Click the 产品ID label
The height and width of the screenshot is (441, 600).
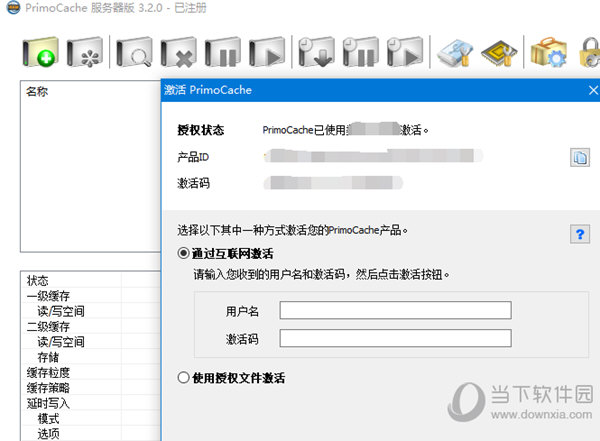pos(193,157)
